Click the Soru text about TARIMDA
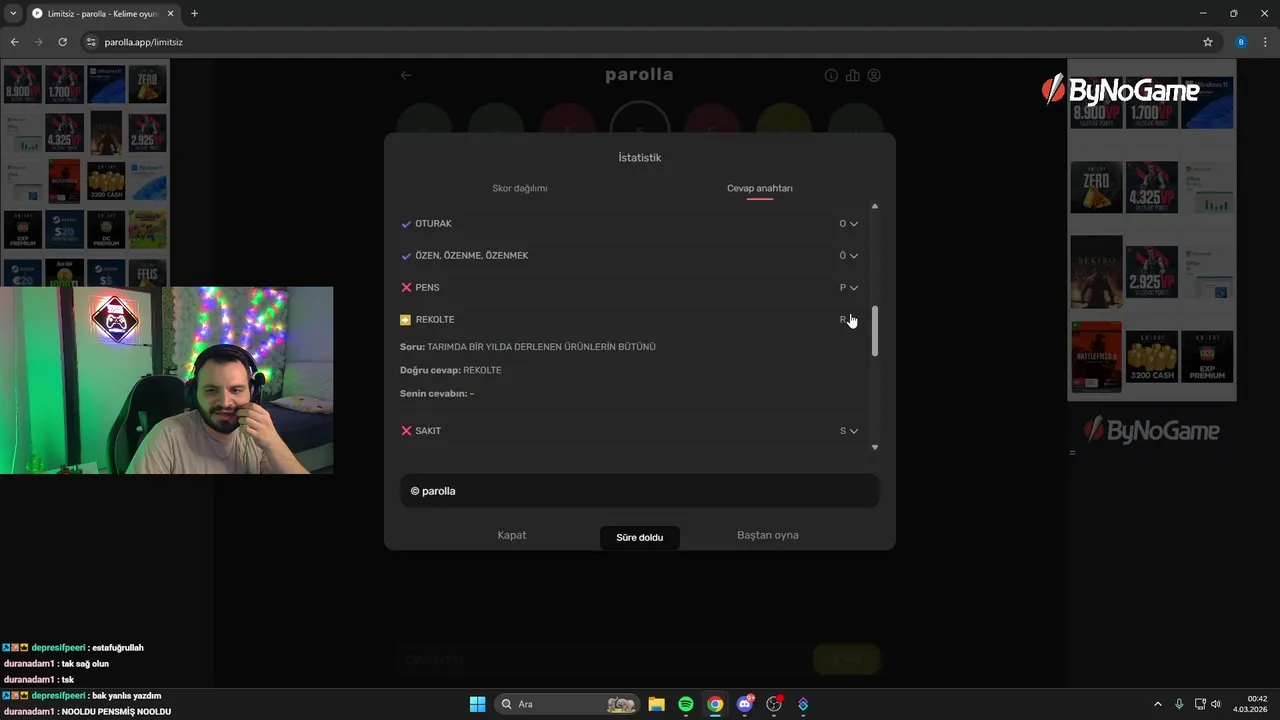The height and width of the screenshot is (720, 1280). click(528, 347)
